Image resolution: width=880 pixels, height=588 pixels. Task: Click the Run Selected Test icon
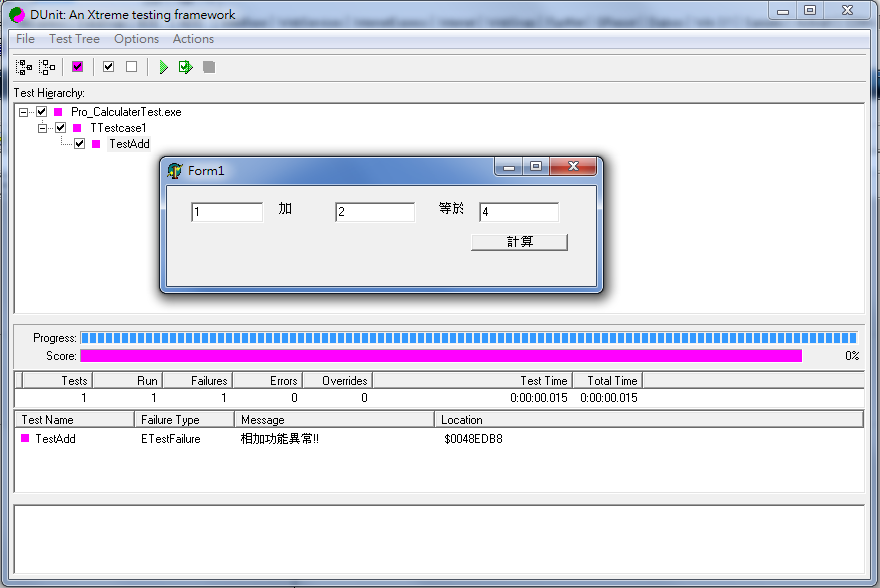click(185, 67)
